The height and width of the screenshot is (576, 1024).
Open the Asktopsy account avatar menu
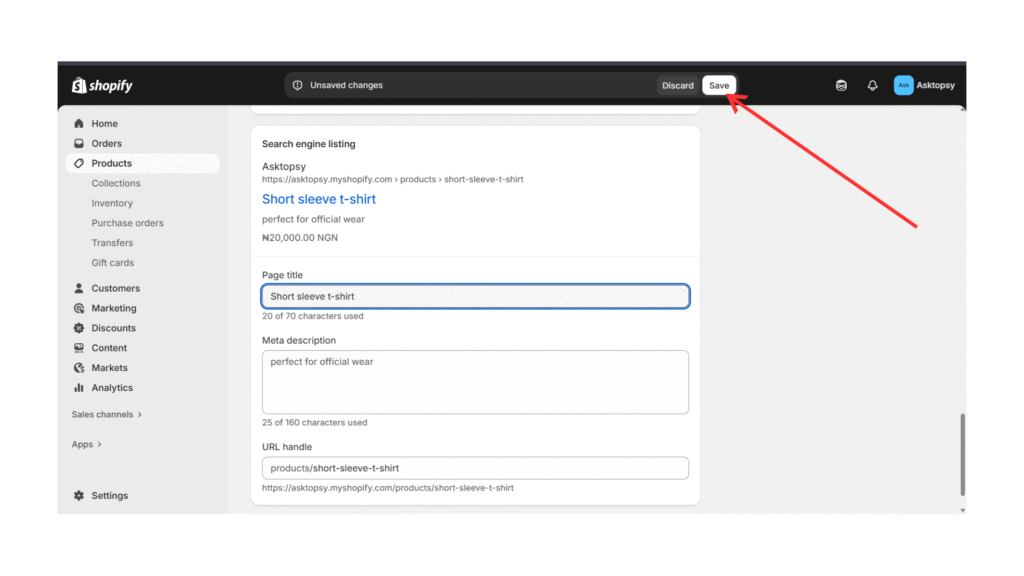pyautogui.click(x=904, y=86)
